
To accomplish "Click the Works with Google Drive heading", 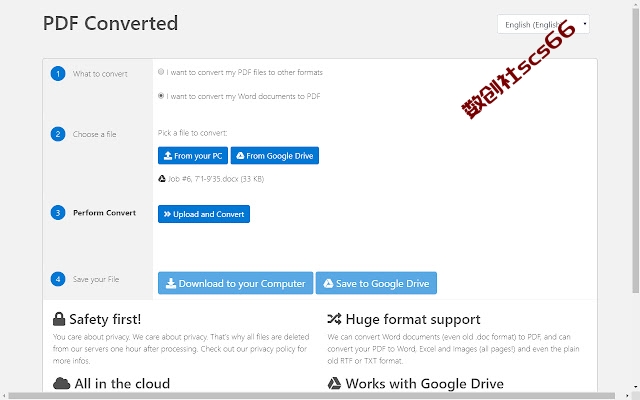I will click(424, 384).
